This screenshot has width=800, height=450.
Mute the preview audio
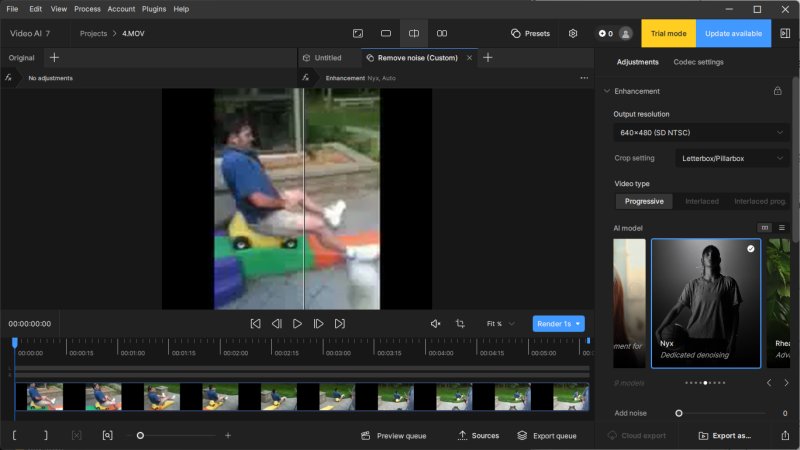[x=435, y=324]
